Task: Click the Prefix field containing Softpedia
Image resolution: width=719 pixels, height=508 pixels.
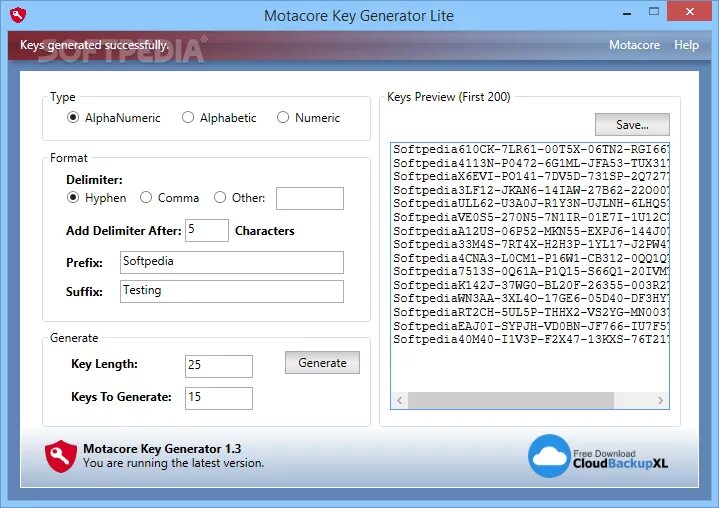Action: tap(232, 263)
